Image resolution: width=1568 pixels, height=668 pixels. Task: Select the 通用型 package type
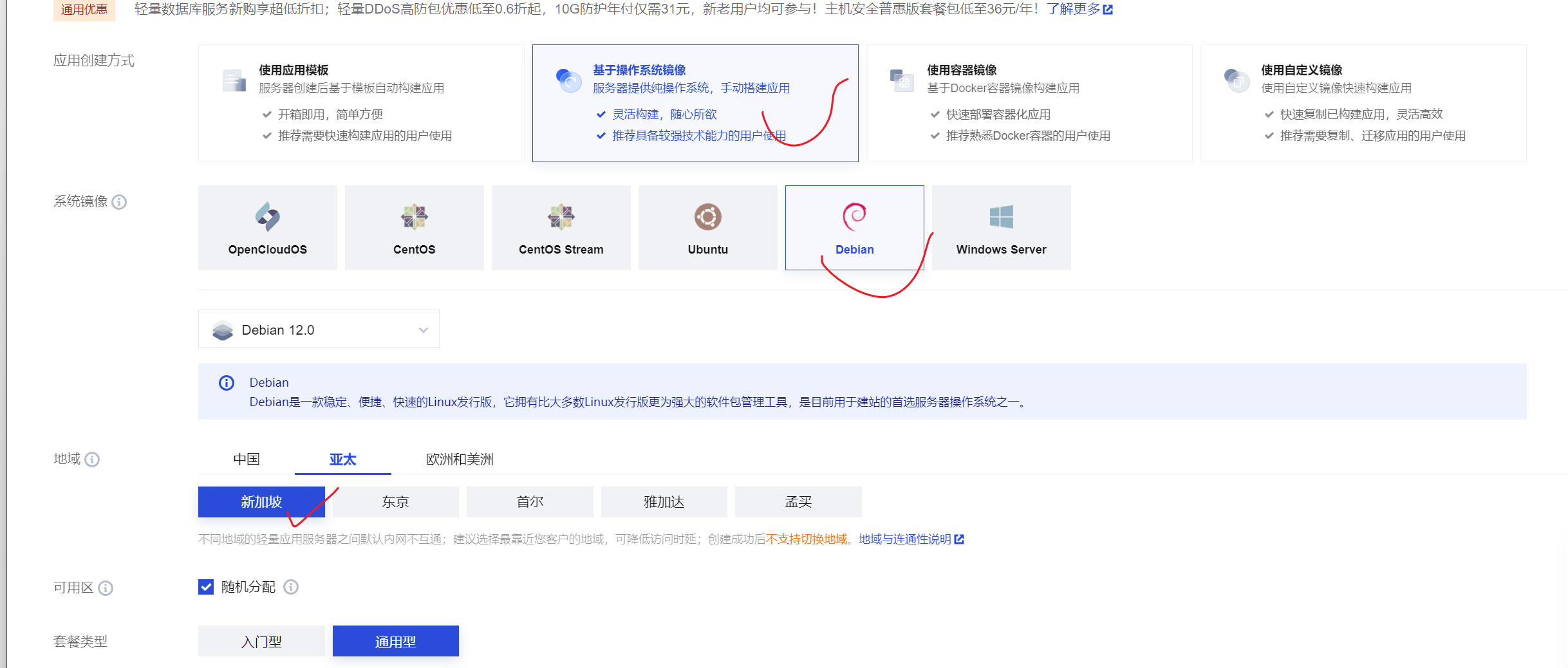[x=396, y=641]
